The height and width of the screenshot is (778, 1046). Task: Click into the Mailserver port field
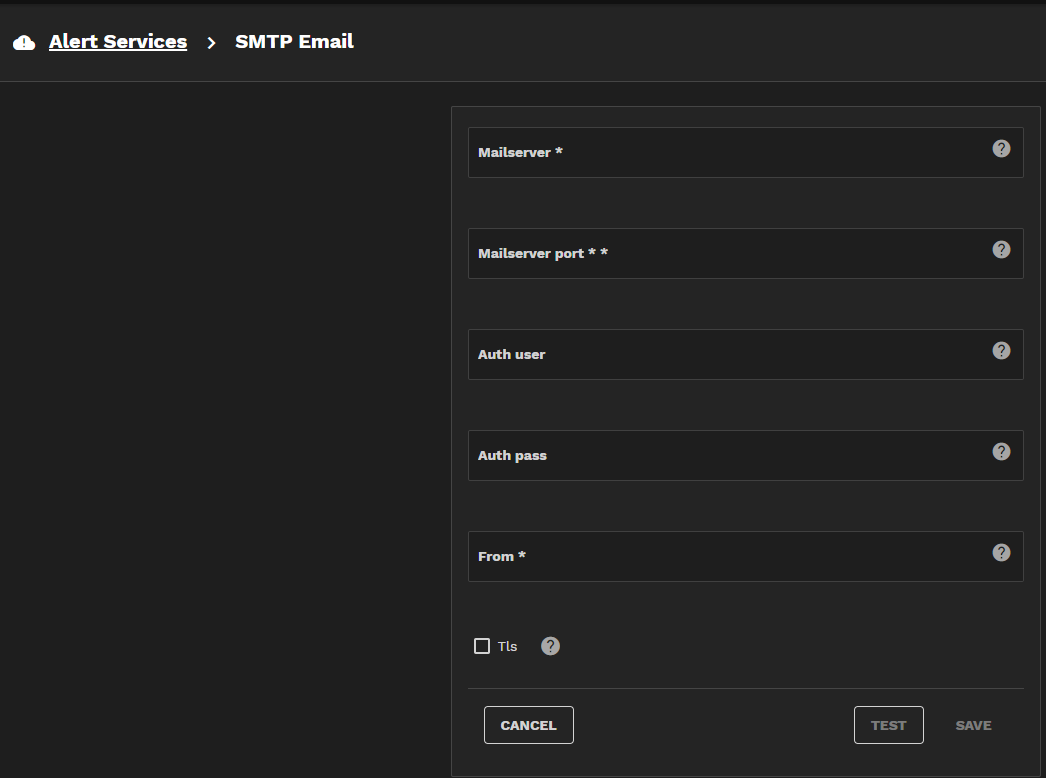point(730,254)
